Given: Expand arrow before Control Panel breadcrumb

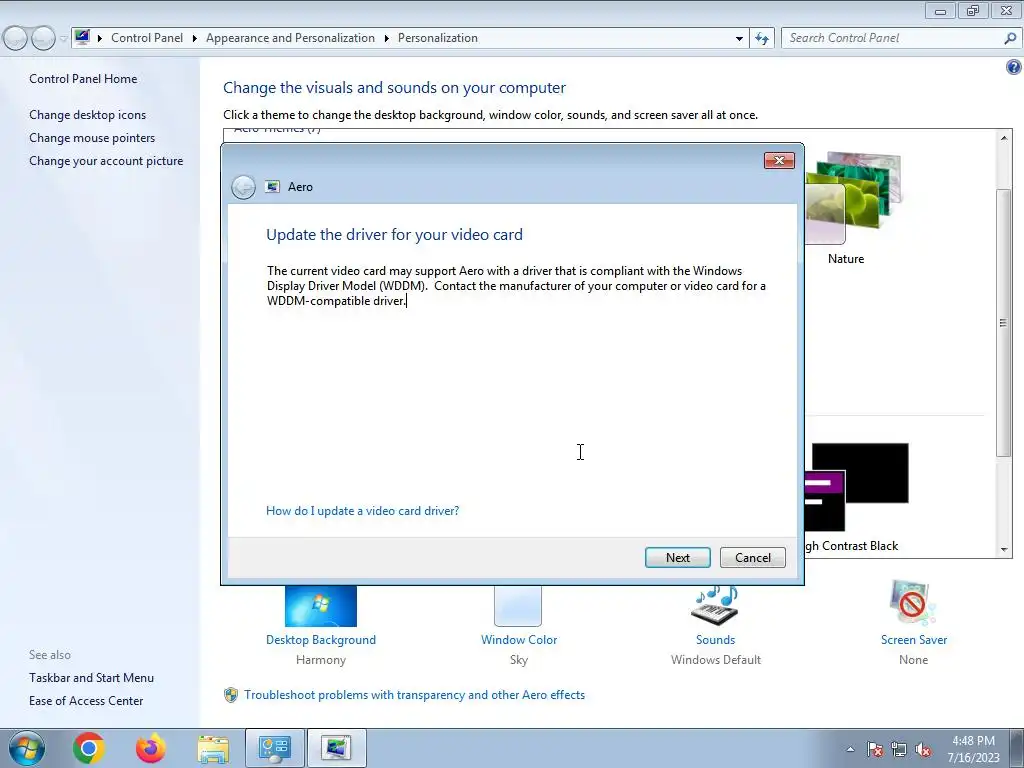Looking at the screenshot, I should [x=100, y=39].
